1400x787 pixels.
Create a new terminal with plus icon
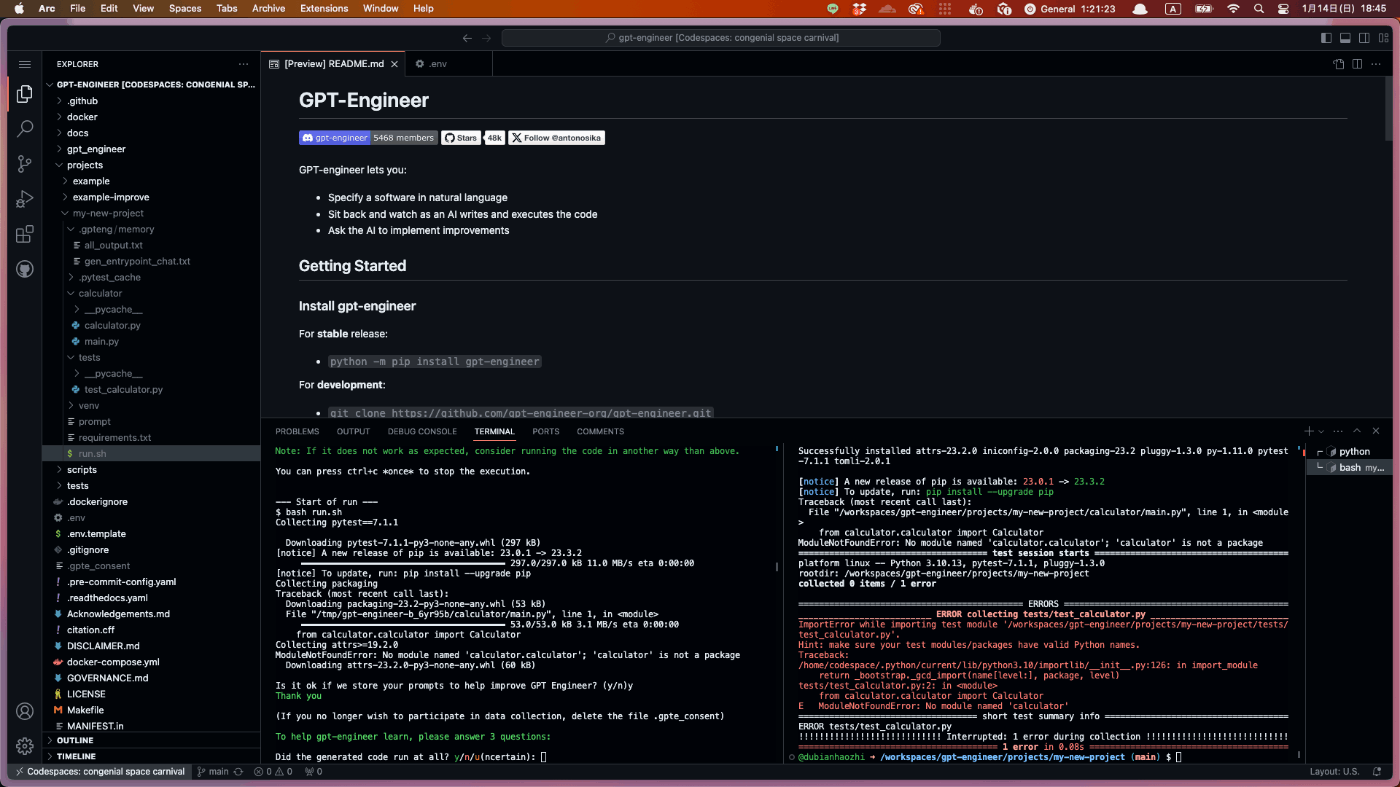click(1308, 431)
